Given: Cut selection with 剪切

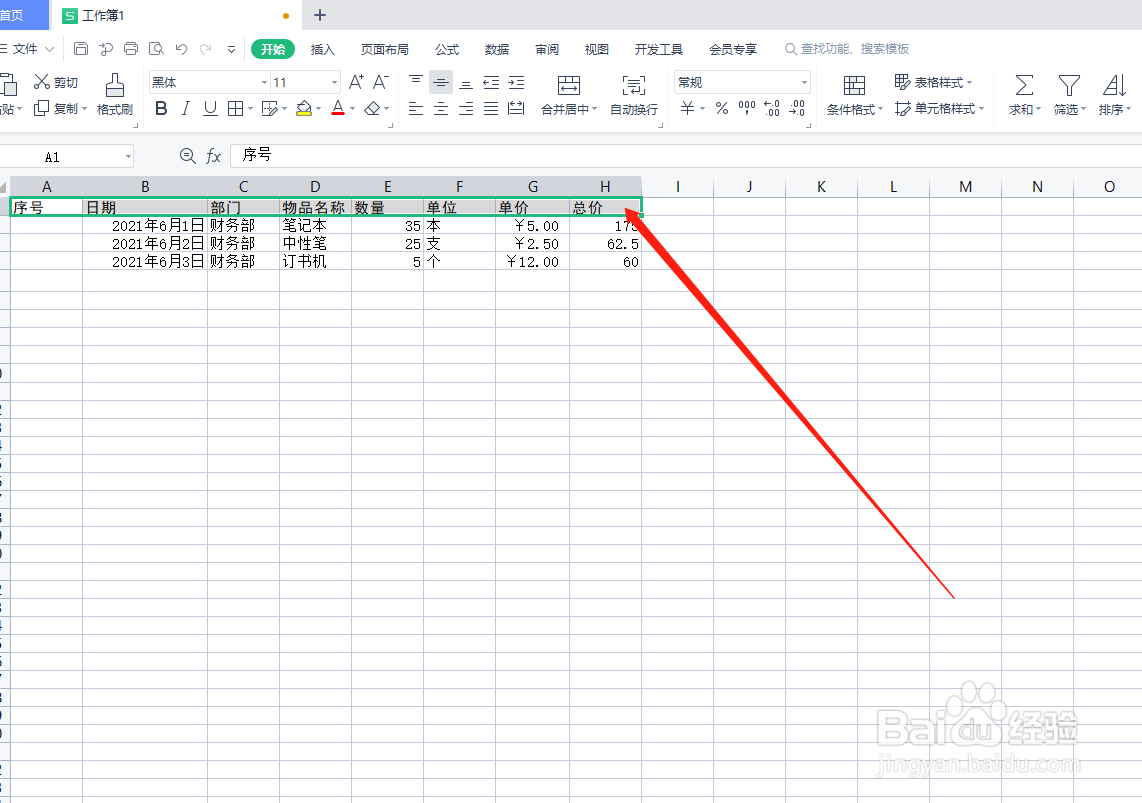Looking at the screenshot, I should [x=56, y=82].
